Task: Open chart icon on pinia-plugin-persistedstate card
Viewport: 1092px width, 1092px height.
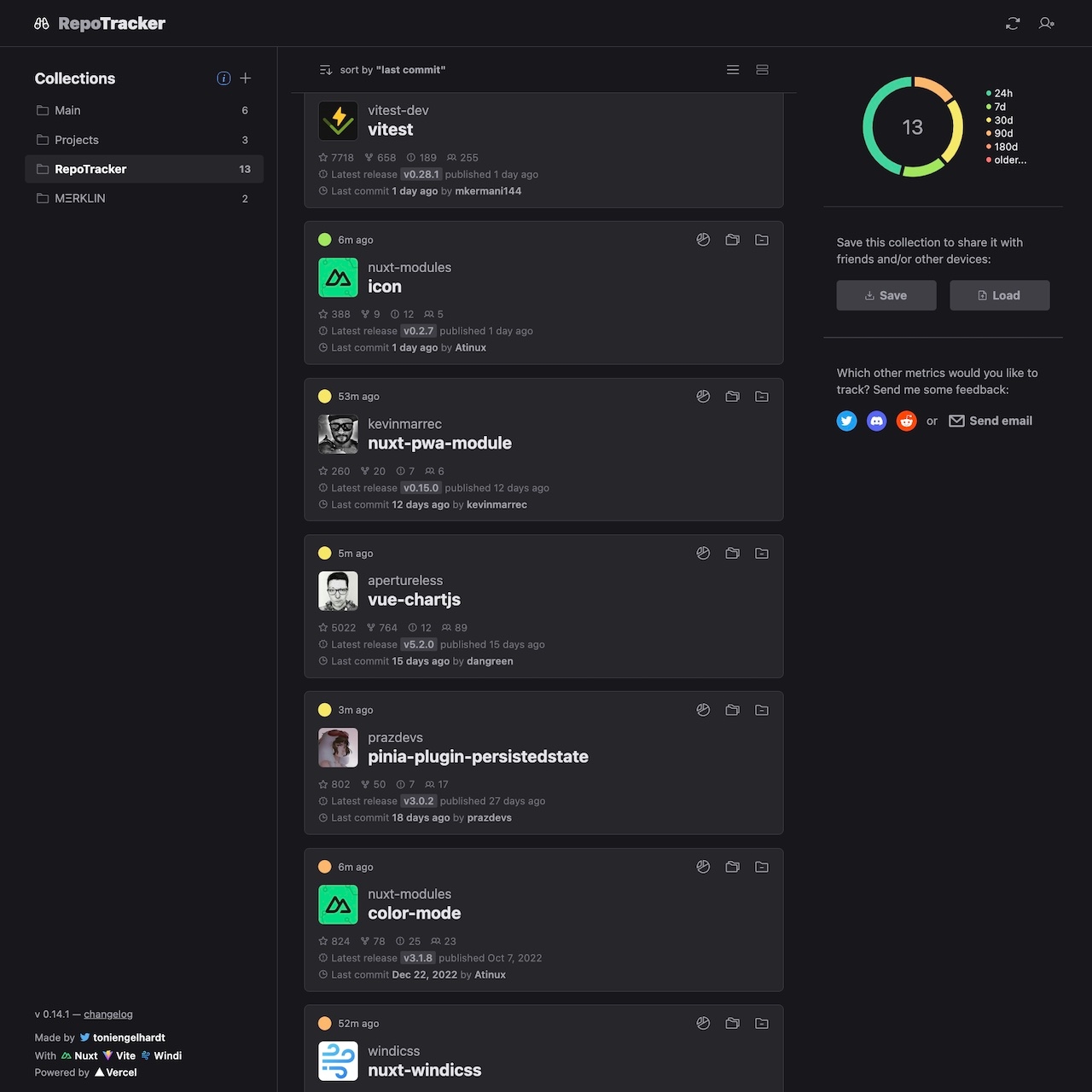Action: 703,710
